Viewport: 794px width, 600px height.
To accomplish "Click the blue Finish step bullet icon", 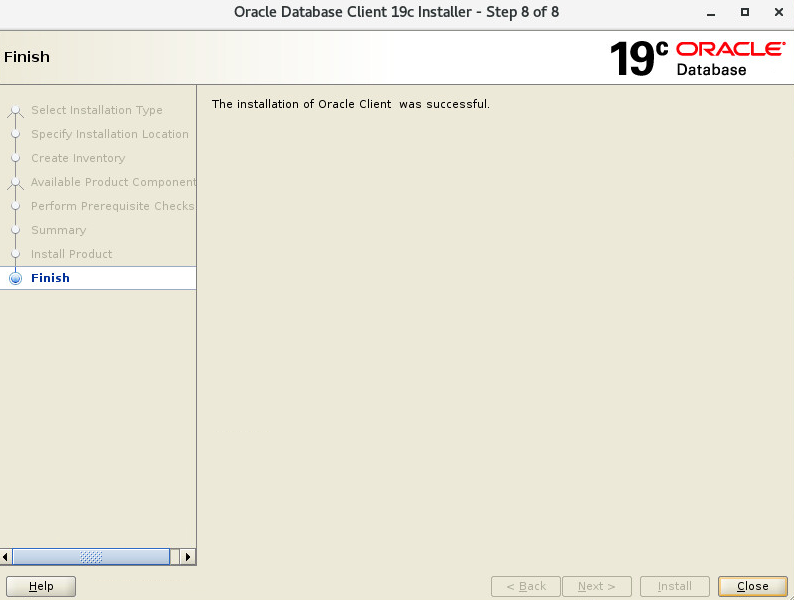I will [16, 278].
